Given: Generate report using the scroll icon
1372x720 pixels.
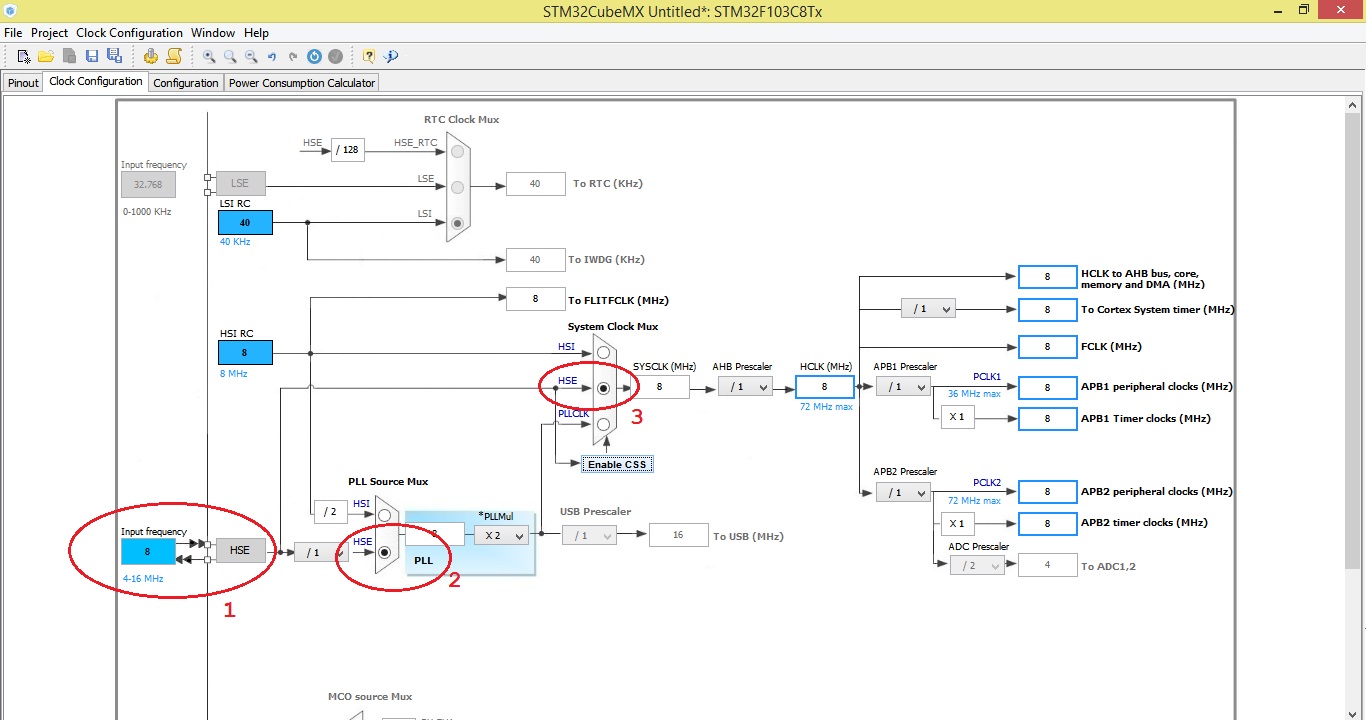Looking at the screenshot, I should [x=174, y=56].
